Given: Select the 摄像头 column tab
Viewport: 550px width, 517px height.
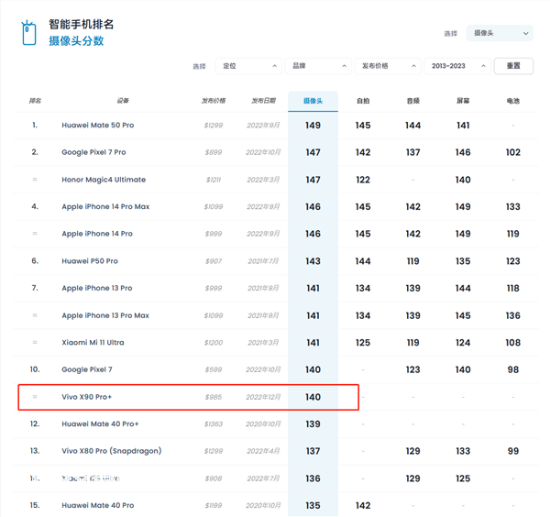Looking at the screenshot, I should click(313, 101).
